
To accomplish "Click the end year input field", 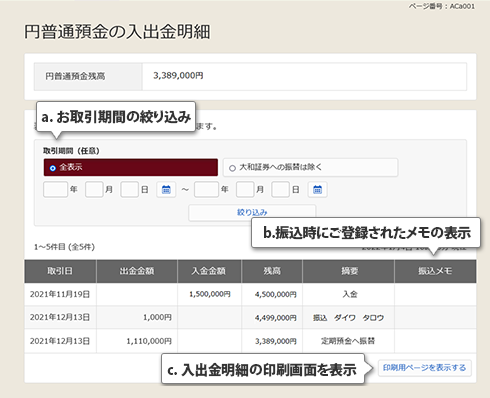I will (206, 190).
